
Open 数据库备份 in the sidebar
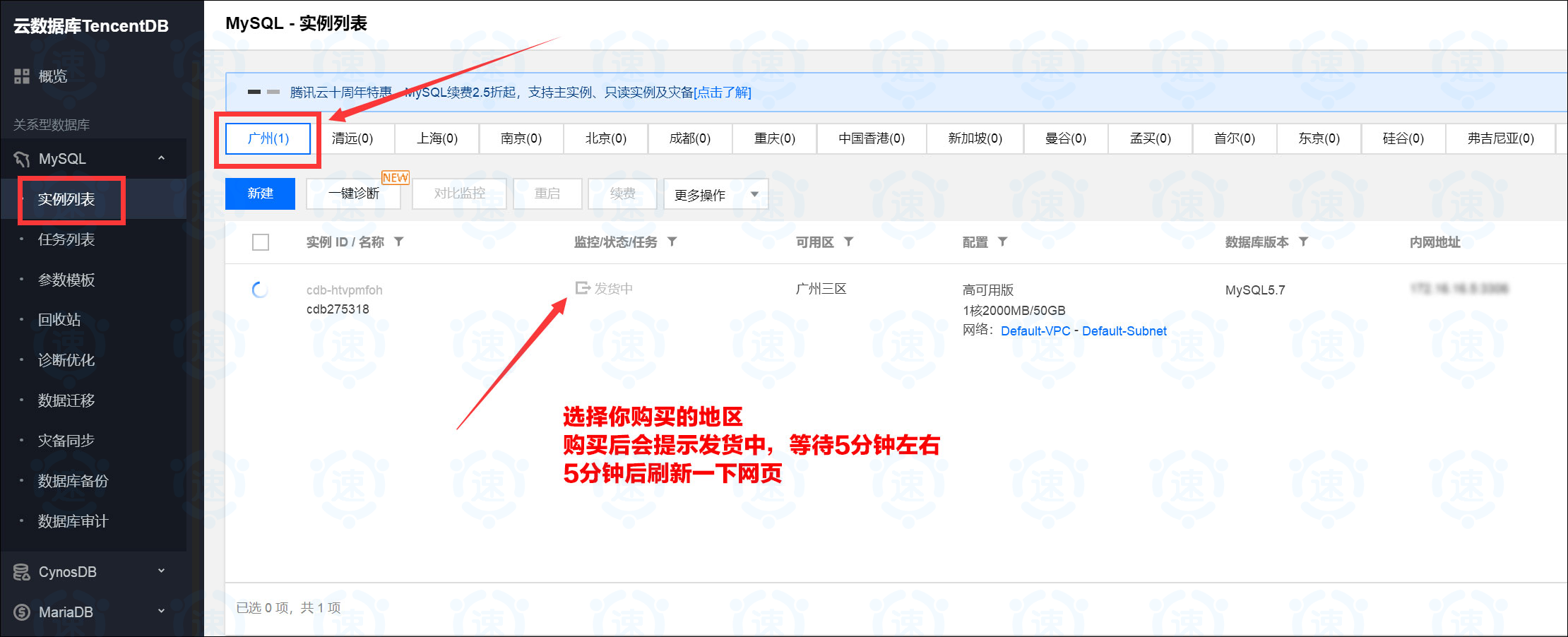(73, 481)
